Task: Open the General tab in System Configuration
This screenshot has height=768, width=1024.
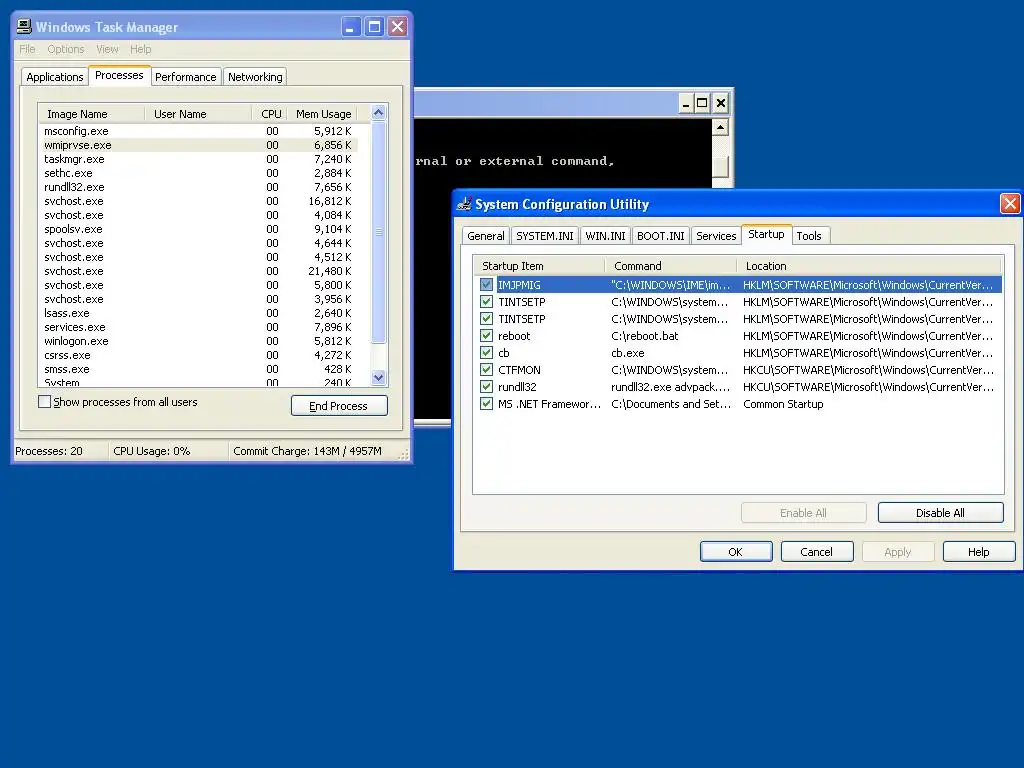Action: click(486, 236)
